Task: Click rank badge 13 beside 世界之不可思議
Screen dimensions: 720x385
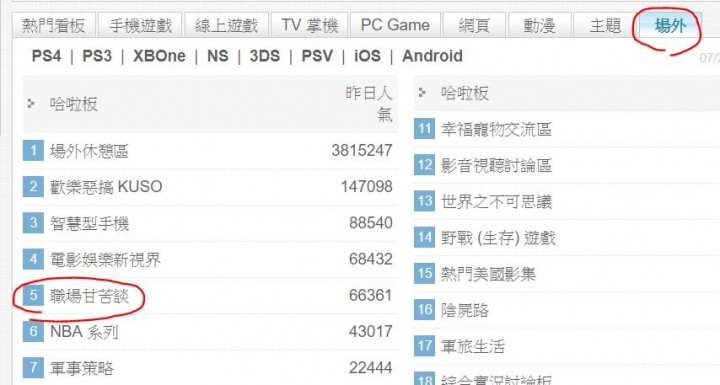Action: (424, 201)
